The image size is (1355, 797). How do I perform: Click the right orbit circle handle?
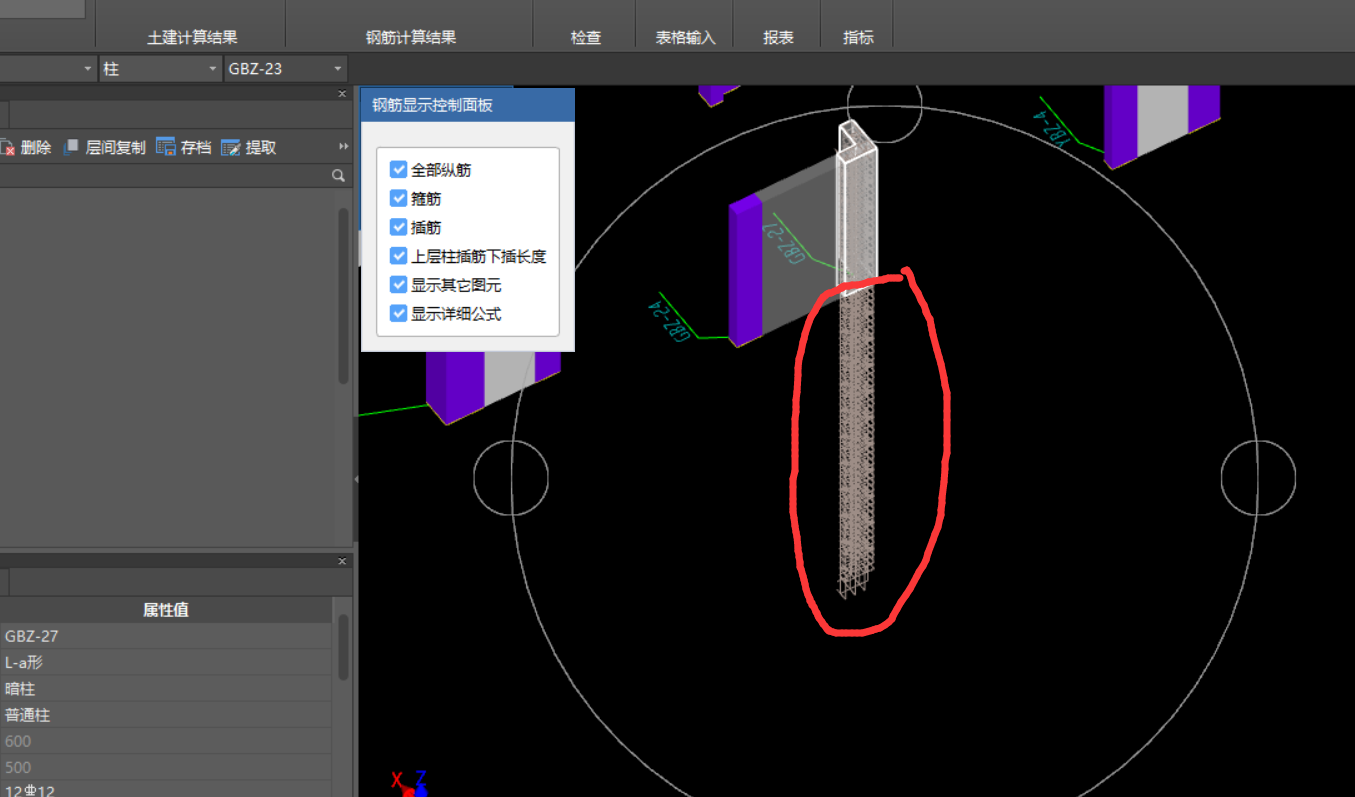click(x=1258, y=478)
